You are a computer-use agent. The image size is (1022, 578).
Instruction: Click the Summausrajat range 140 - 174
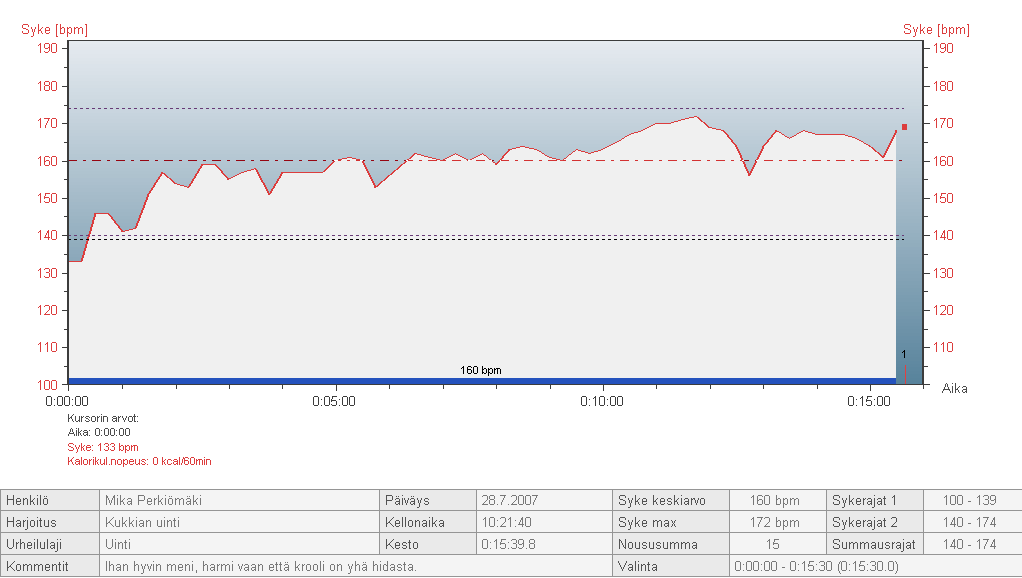[x=969, y=544]
